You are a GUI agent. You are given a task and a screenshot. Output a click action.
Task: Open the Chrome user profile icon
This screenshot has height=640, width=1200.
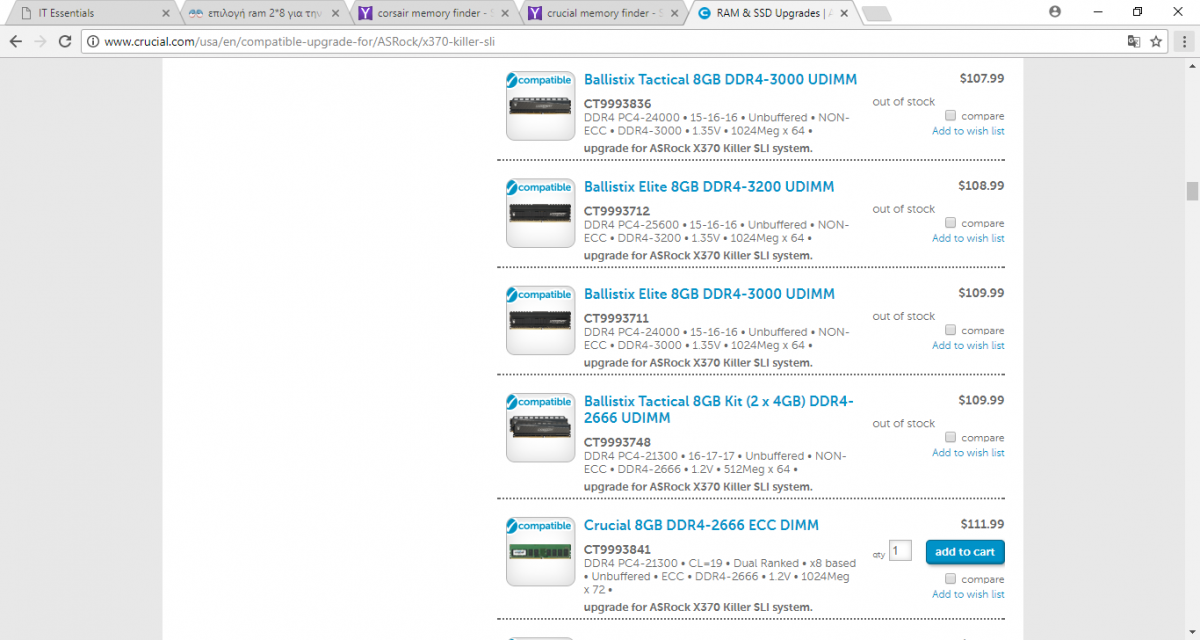click(1055, 12)
